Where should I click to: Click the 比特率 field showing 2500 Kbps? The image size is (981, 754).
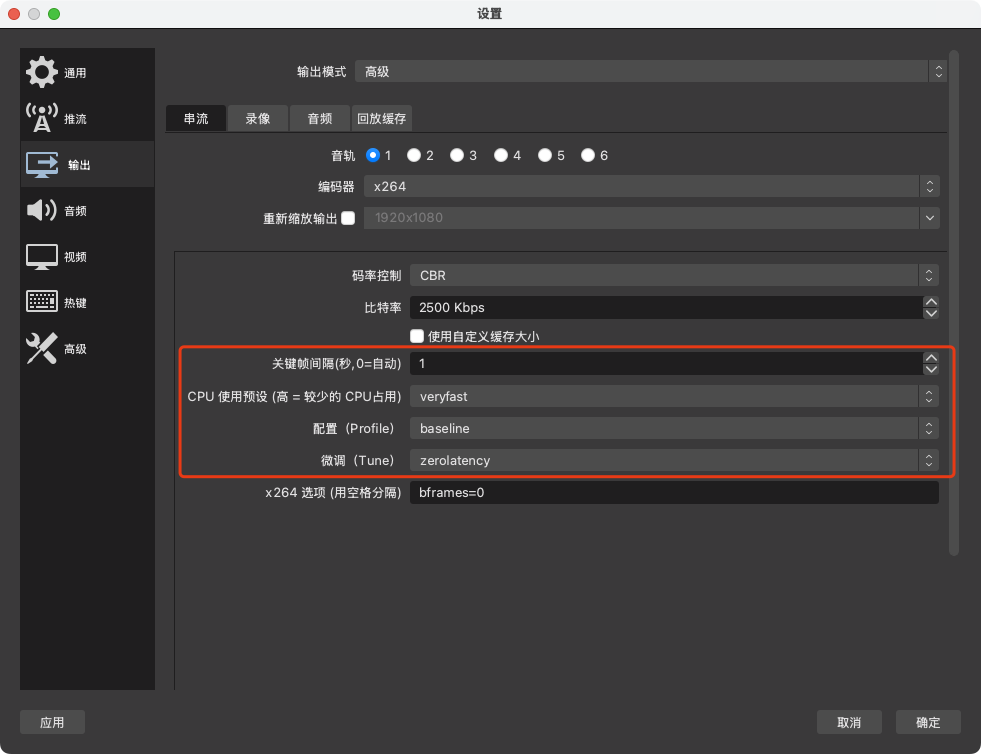666,307
